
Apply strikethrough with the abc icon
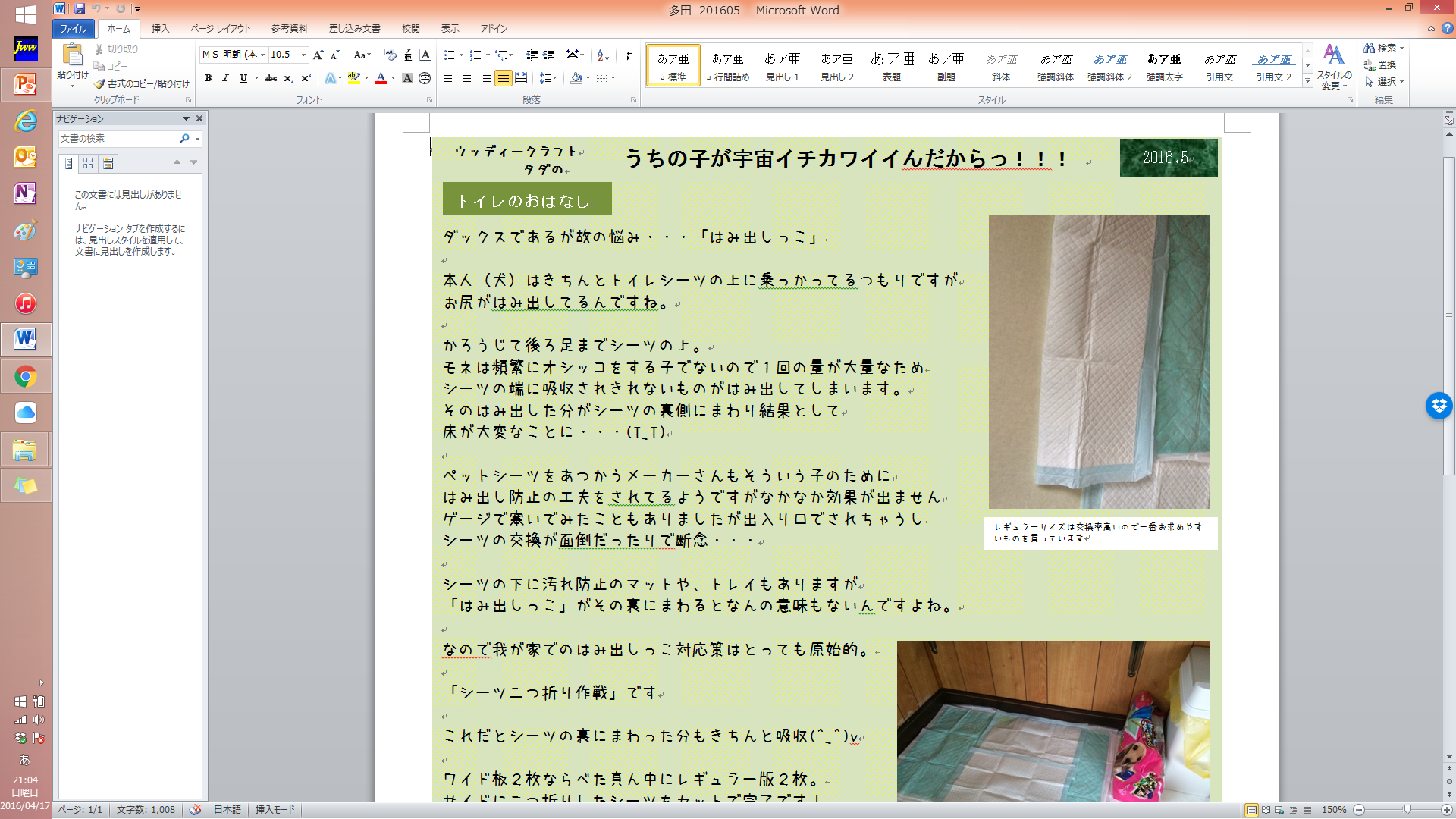pos(271,78)
